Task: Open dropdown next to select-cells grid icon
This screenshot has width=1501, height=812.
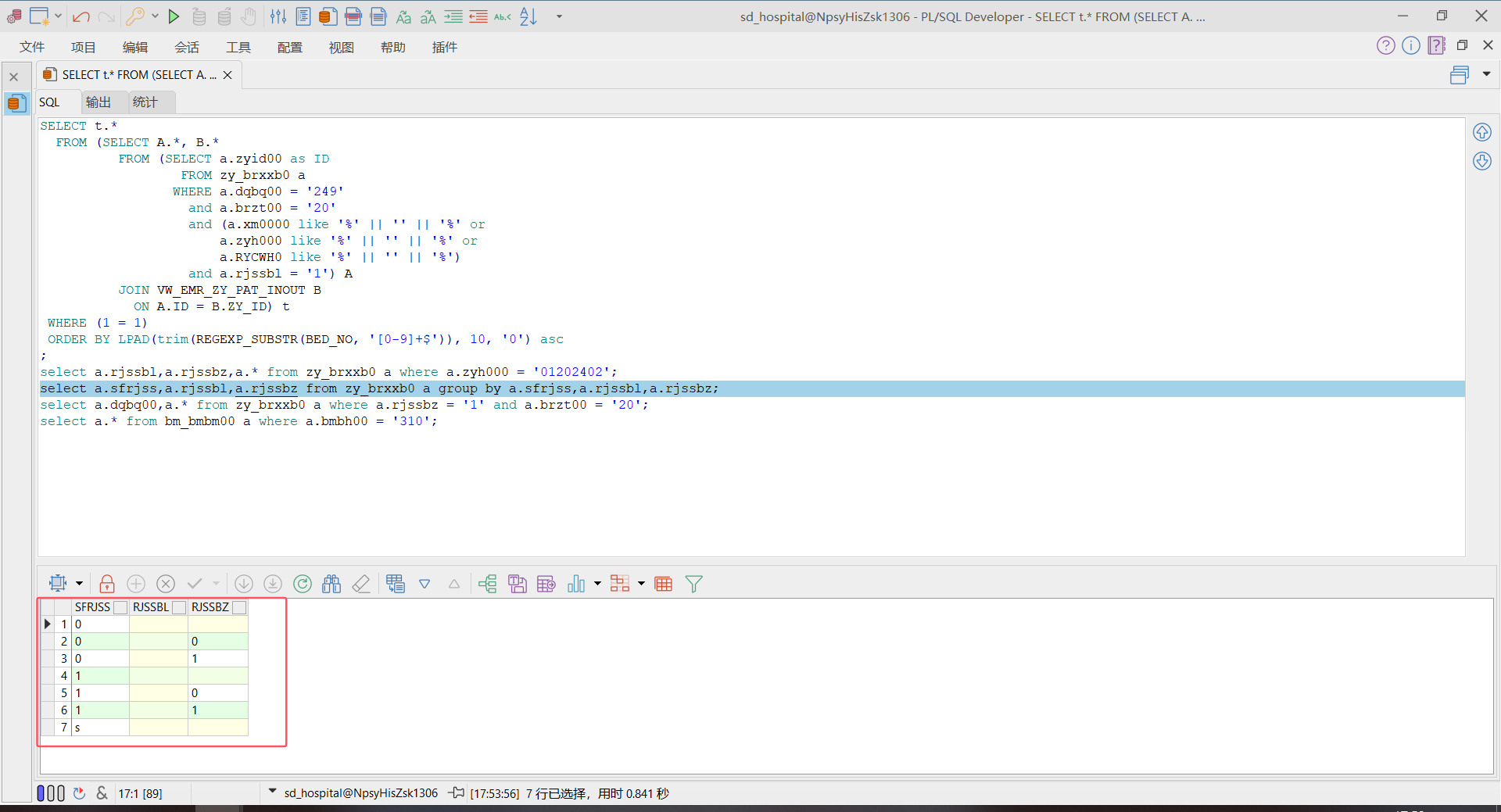Action: 79,584
